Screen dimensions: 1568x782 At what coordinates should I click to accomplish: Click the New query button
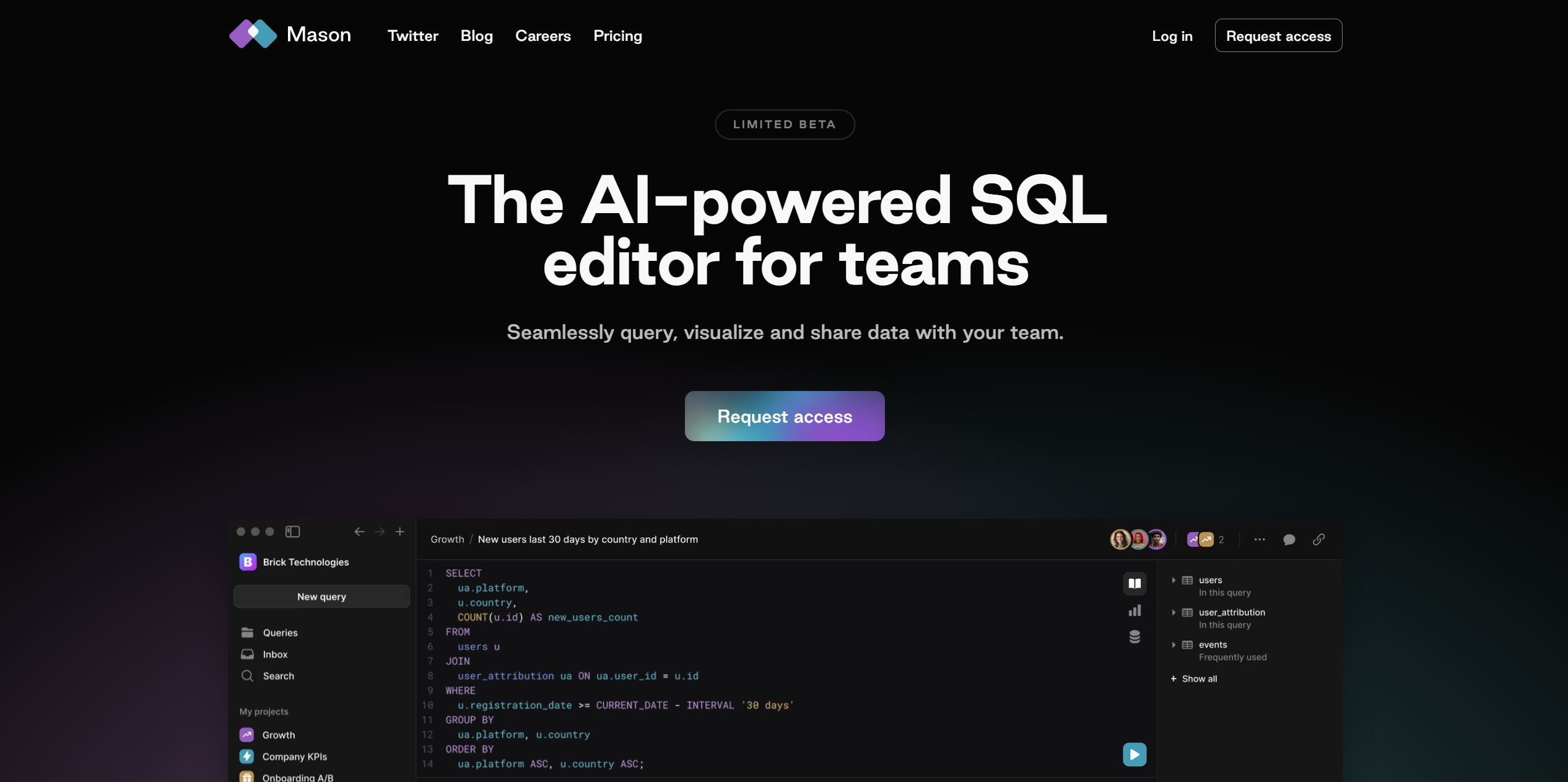pyautogui.click(x=321, y=597)
